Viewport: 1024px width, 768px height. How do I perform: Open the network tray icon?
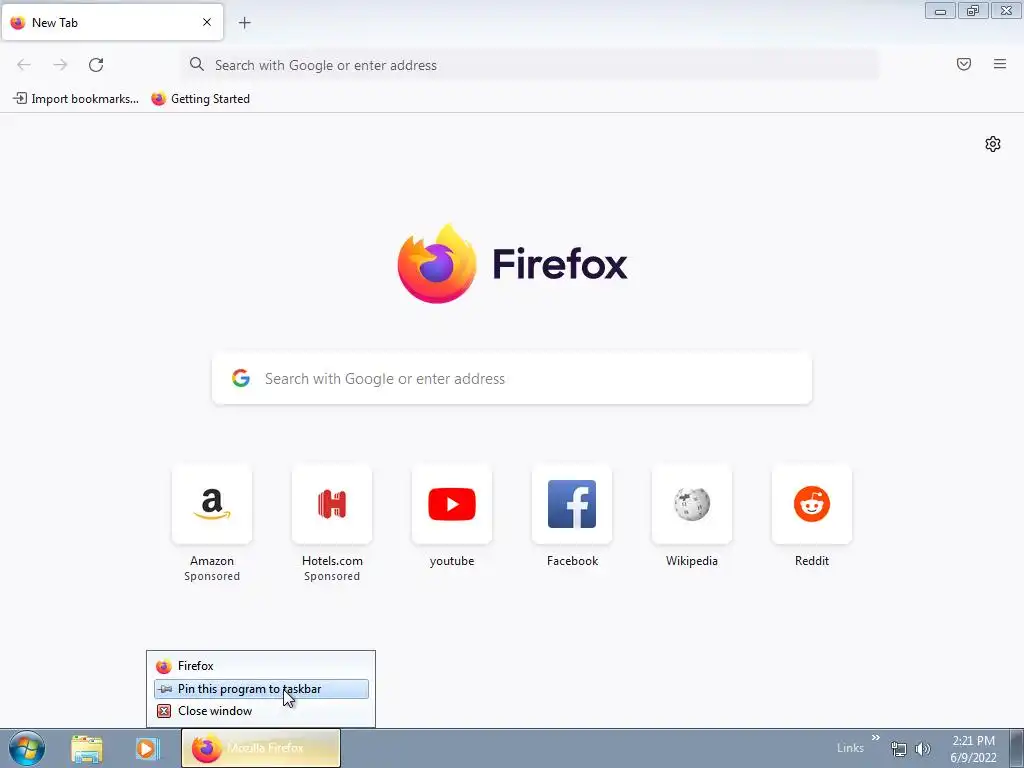click(x=899, y=749)
